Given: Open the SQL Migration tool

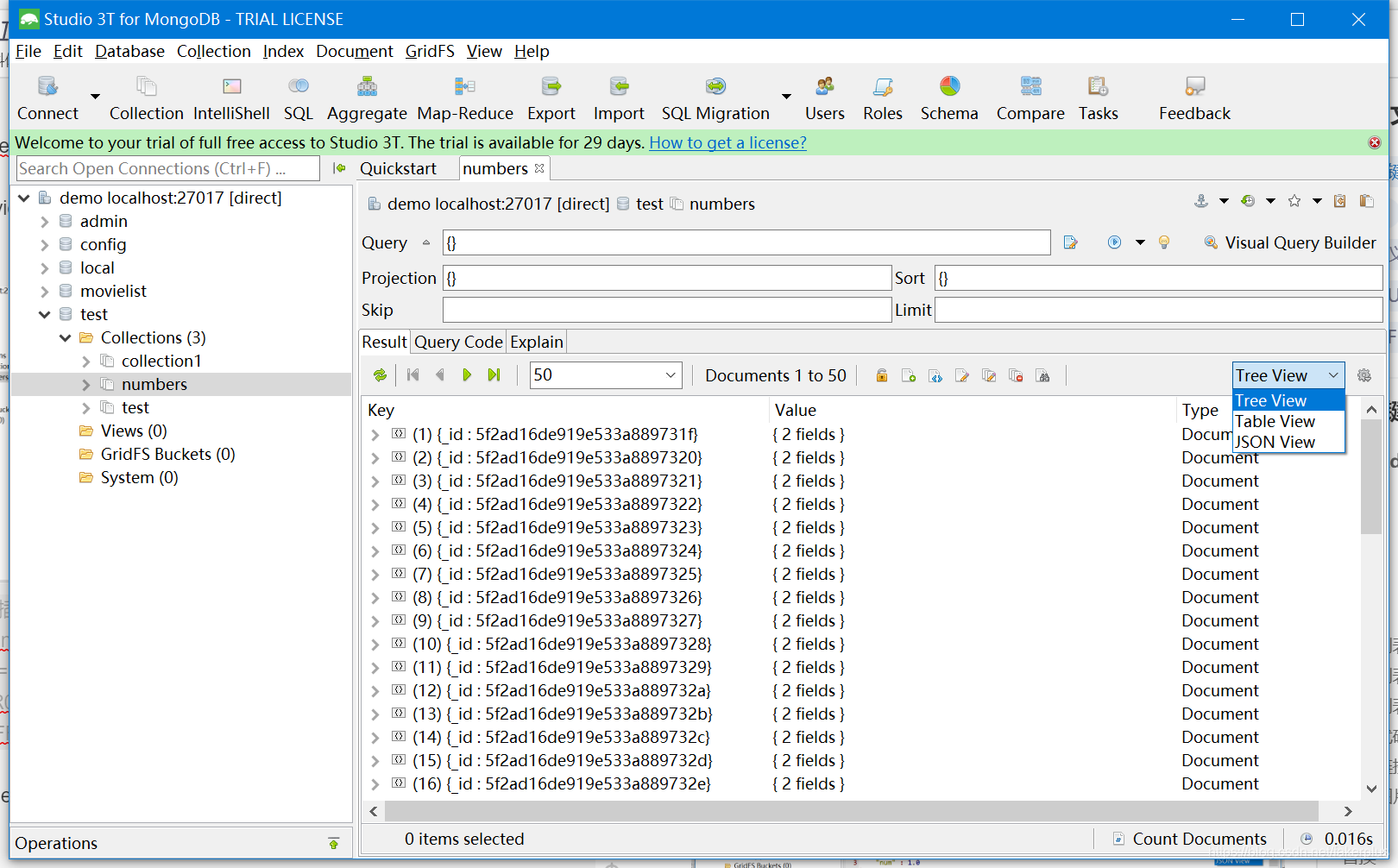Looking at the screenshot, I should (x=715, y=98).
